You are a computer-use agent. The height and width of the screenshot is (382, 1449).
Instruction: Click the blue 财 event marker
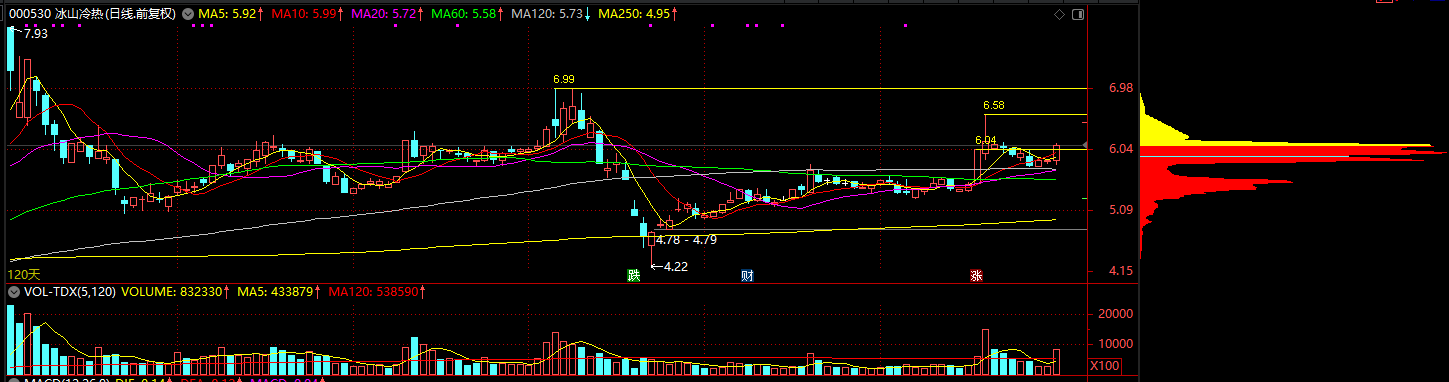click(747, 275)
